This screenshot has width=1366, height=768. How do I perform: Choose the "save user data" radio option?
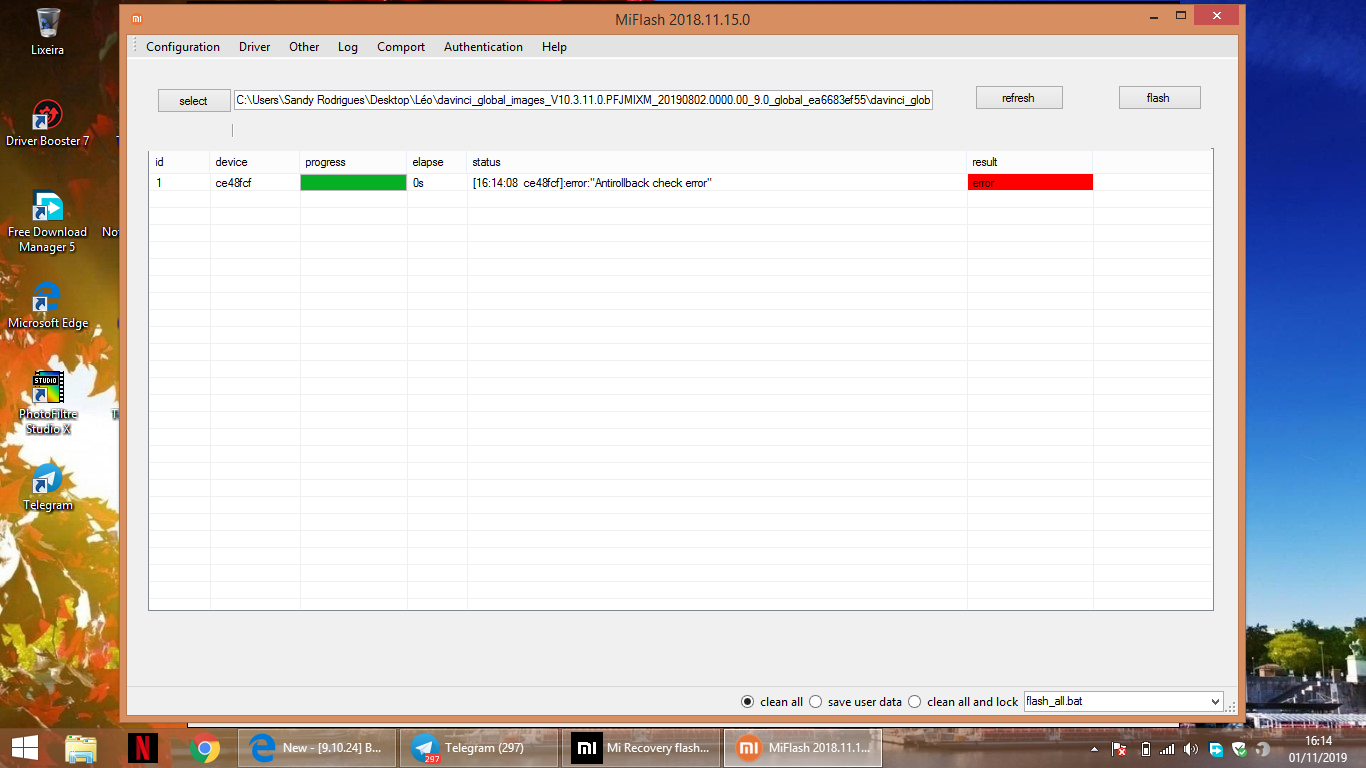[816, 702]
